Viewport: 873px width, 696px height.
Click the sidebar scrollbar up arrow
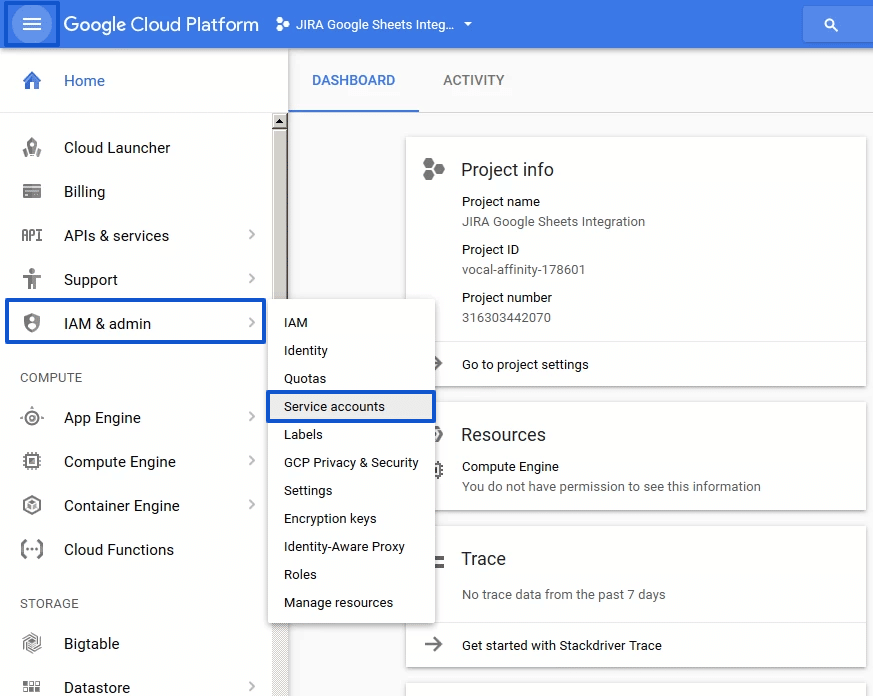(x=279, y=121)
